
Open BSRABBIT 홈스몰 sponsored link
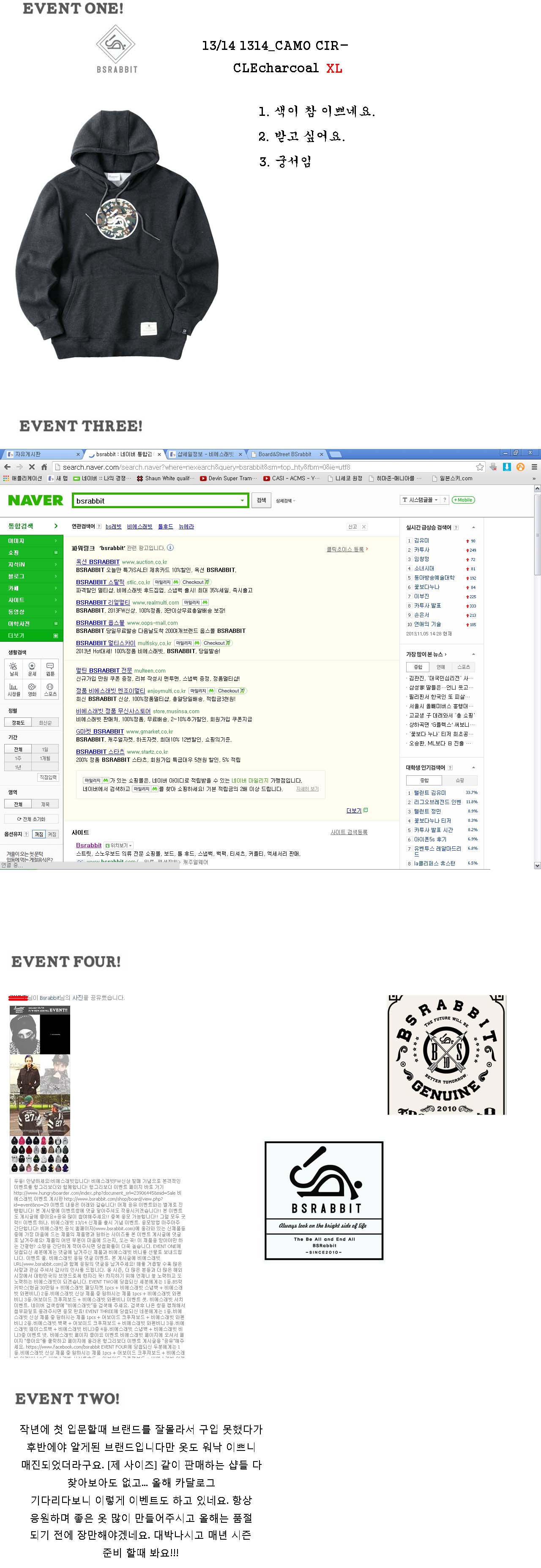pyautogui.click(x=100, y=623)
